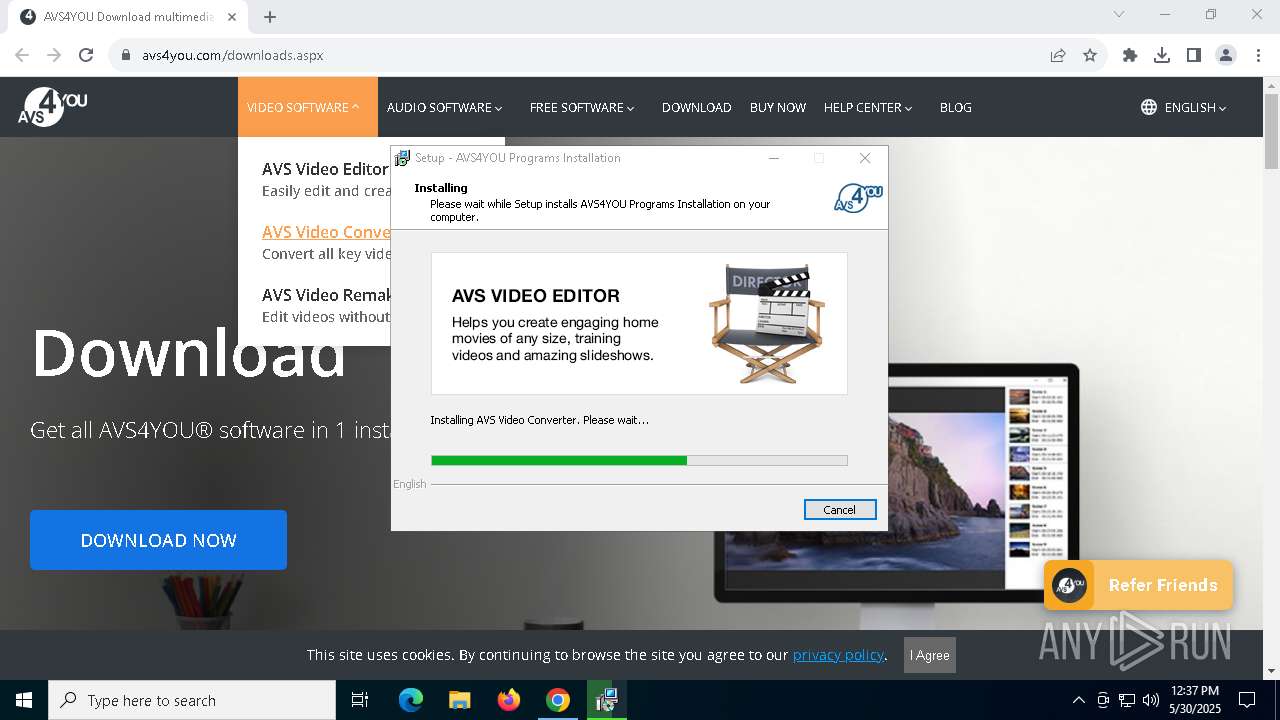This screenshot has width=1280, height=720.
Task: Open File Explorer from taskbar
Action: coord(459,700)
